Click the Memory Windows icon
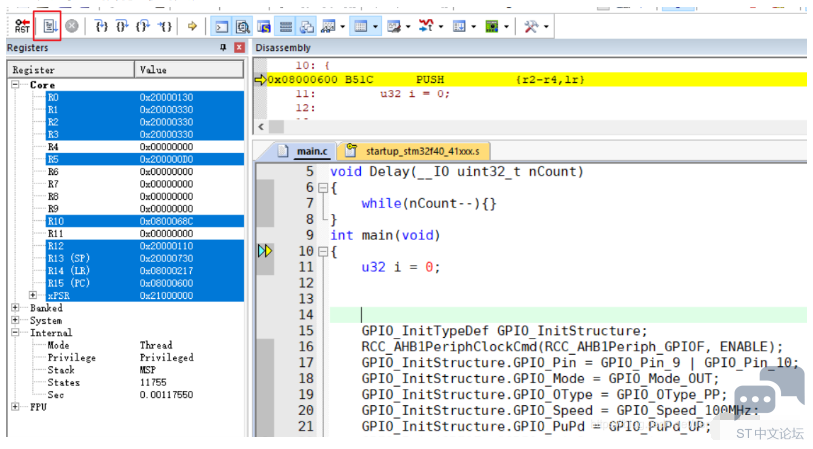813x449 pixels. 360,26
